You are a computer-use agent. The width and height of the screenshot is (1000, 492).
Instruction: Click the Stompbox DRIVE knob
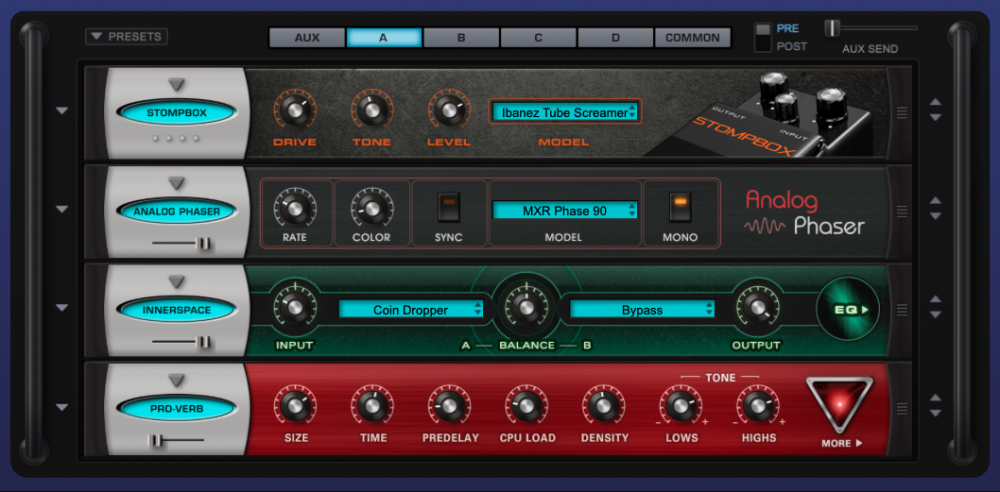pyautogui.click(x=295, y=110)
